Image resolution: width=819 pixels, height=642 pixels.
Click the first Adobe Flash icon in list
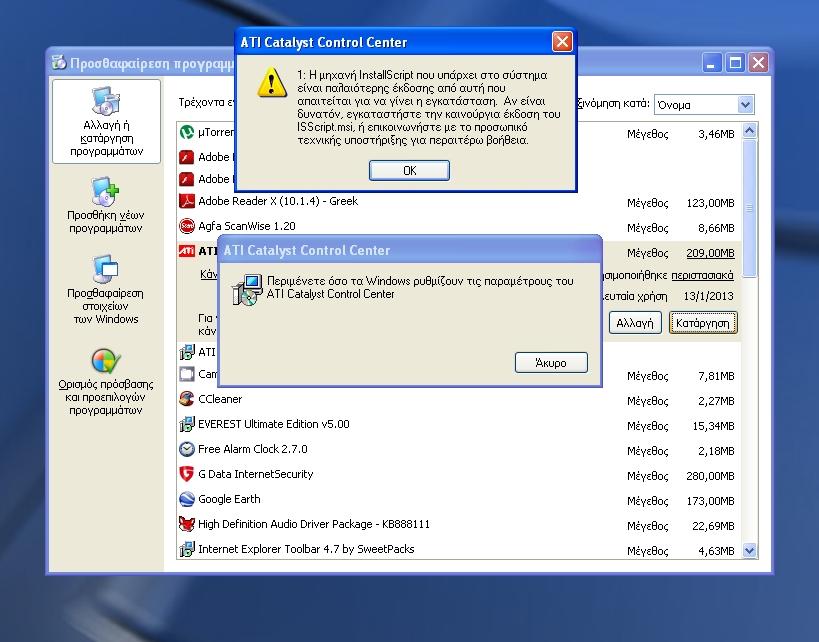click(186, 157)
